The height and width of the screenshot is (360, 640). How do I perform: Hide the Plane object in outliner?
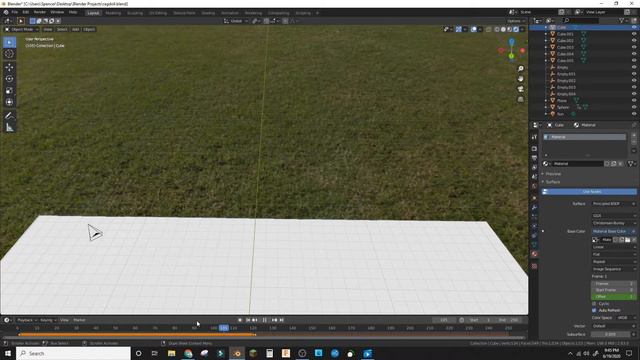[x=634, y=100]
